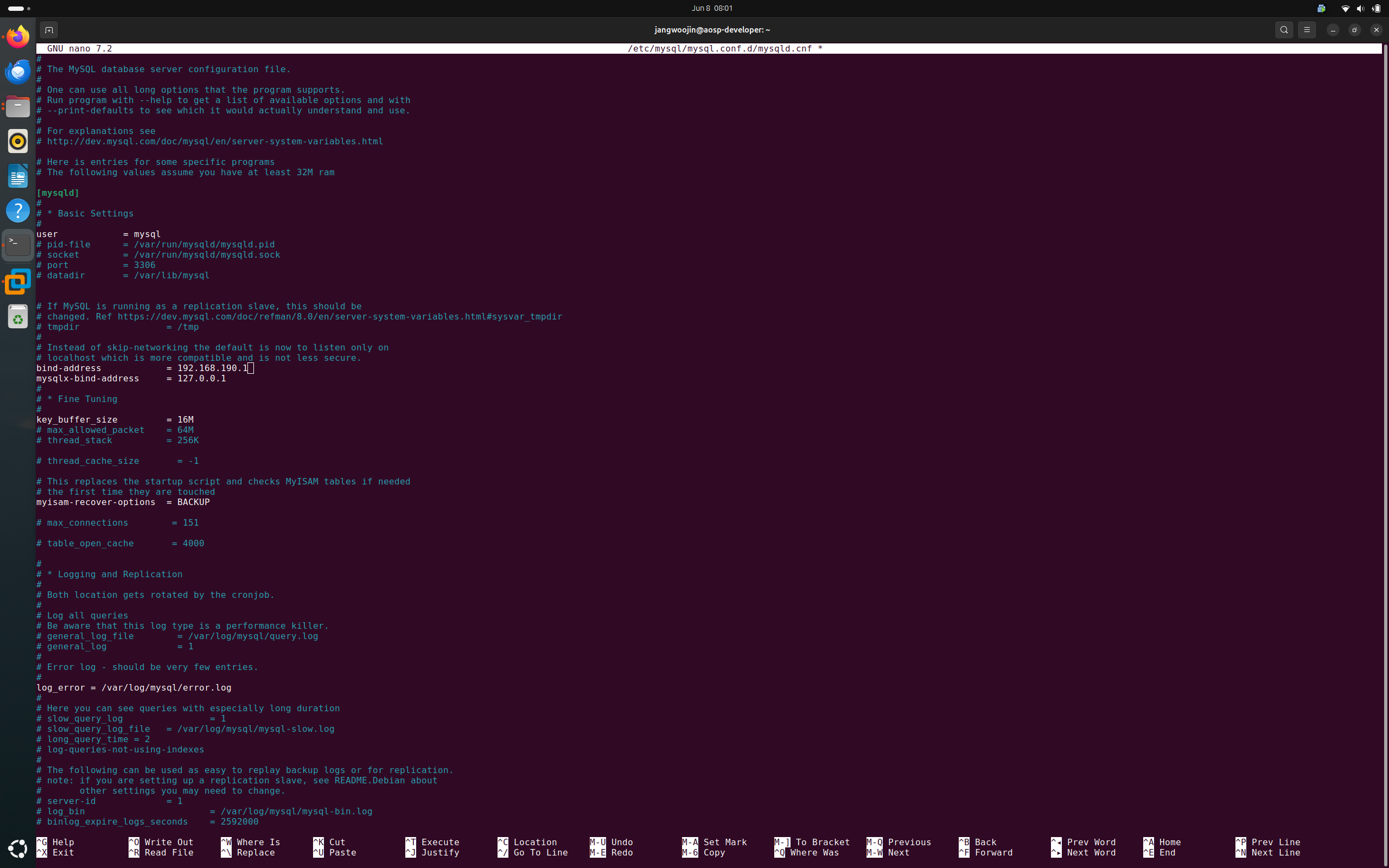Click the terminal search icon
Image resolution: width=1389 pixels, height=868 pixels.
click(1284, 30)
